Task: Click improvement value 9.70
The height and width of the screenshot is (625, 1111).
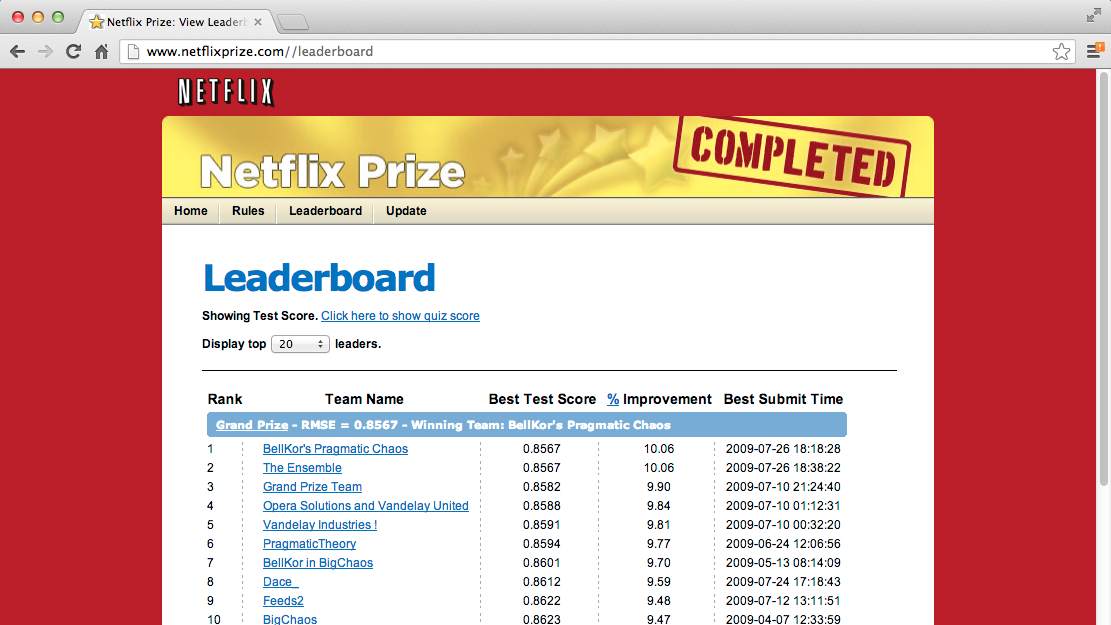Action: tap(658, 563)
